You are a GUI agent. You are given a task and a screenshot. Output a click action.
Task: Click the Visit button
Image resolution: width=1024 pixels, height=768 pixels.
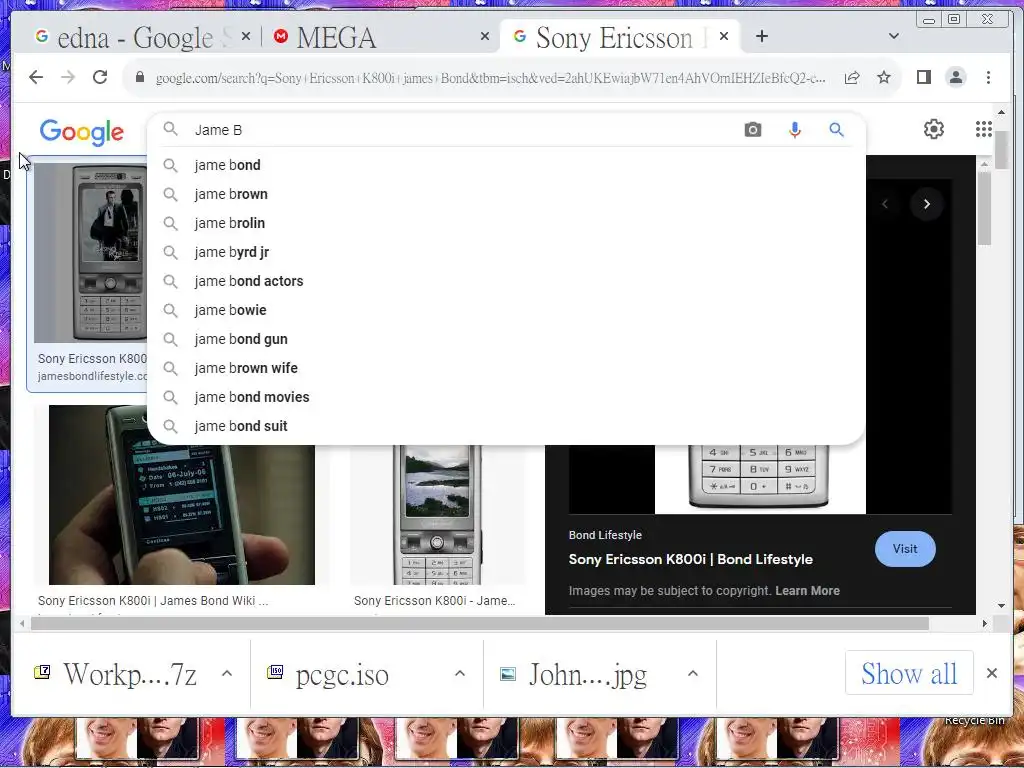coord(904,549)
